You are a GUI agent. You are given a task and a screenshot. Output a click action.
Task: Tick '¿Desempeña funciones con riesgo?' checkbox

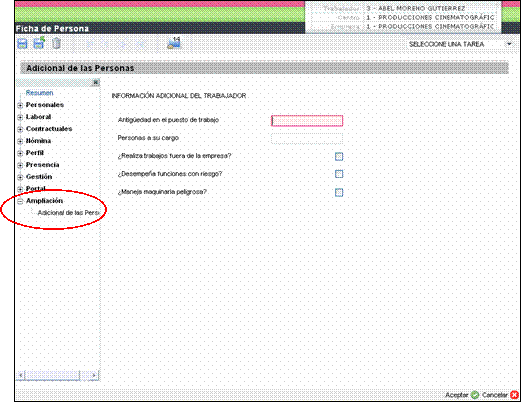(339, 174)
